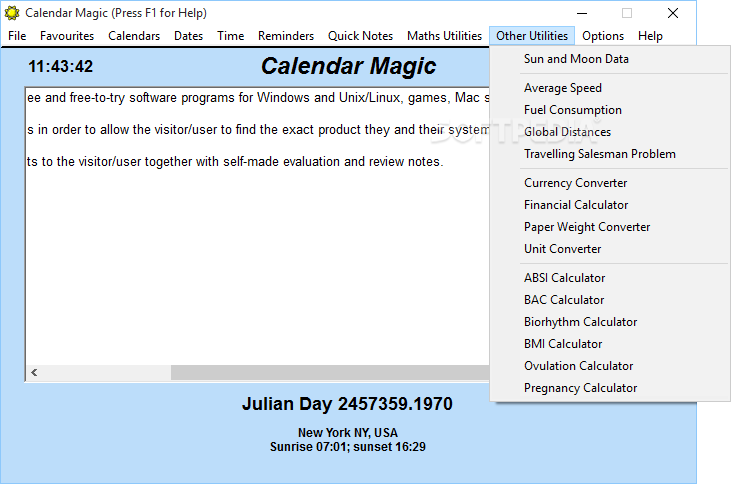Click the horizontal scrollbar thumb
Screen dimensions: 731x484
(330, 372)
